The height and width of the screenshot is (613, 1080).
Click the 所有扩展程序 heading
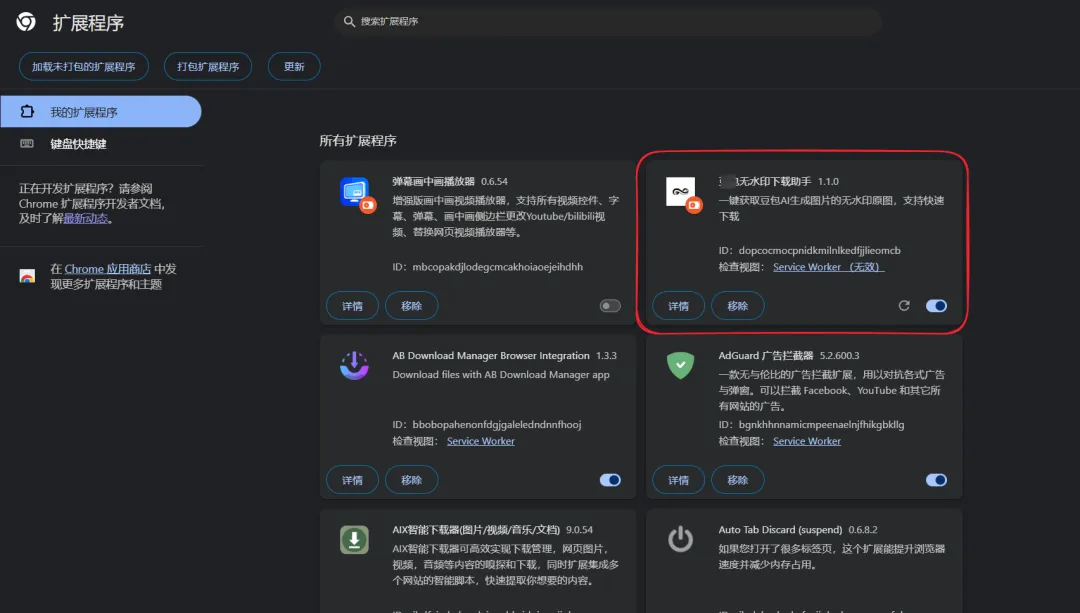coord(357,141)
